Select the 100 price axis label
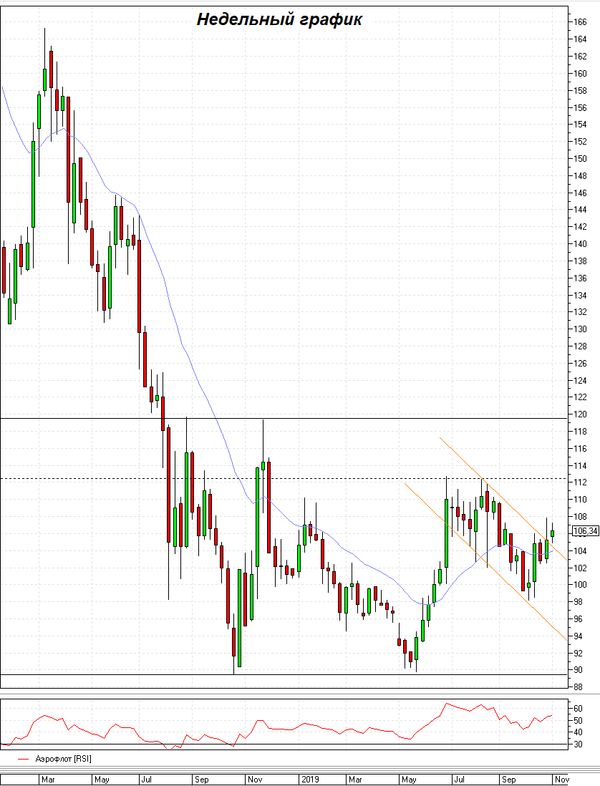This screenshot has width=600, height=786. (x=580, y=584)
